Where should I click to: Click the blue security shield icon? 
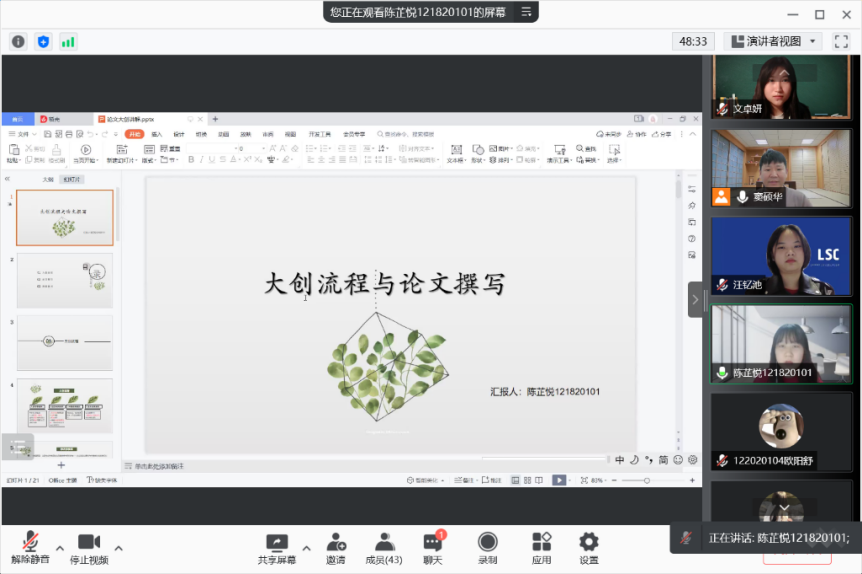43,41
